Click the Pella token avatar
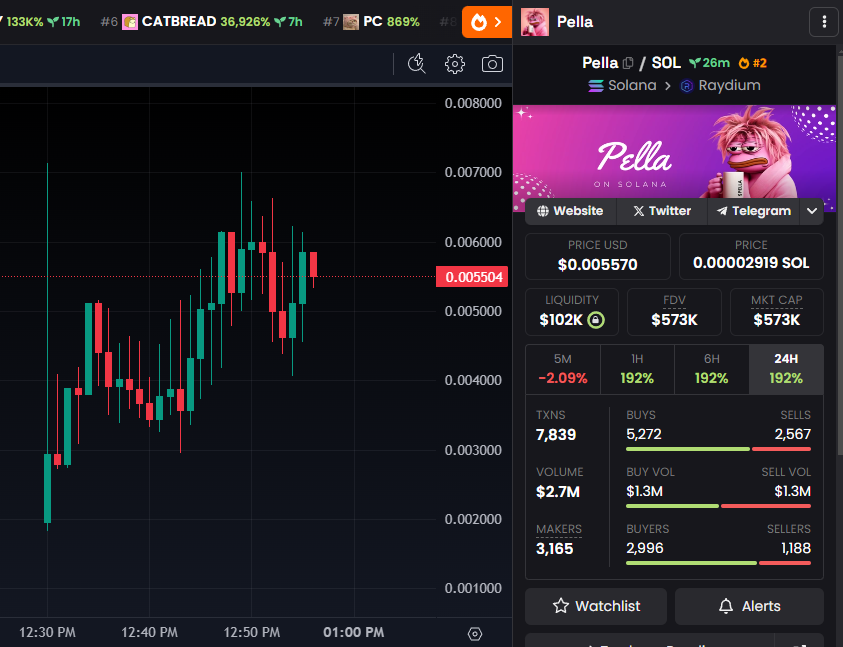The image size is (843, 647). [535, 22]
